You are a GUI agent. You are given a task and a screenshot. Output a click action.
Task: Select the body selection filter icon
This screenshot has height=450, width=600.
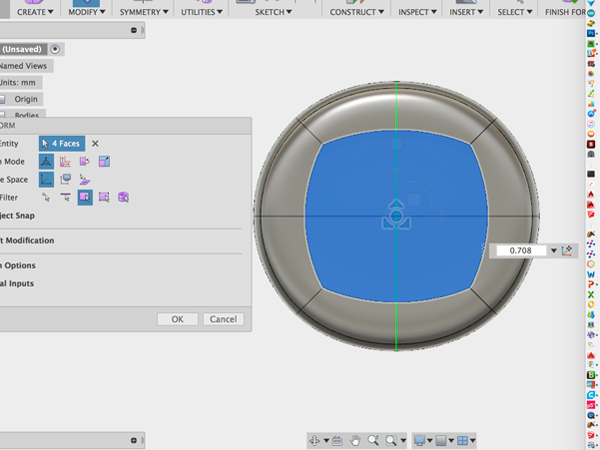point(123,197)
